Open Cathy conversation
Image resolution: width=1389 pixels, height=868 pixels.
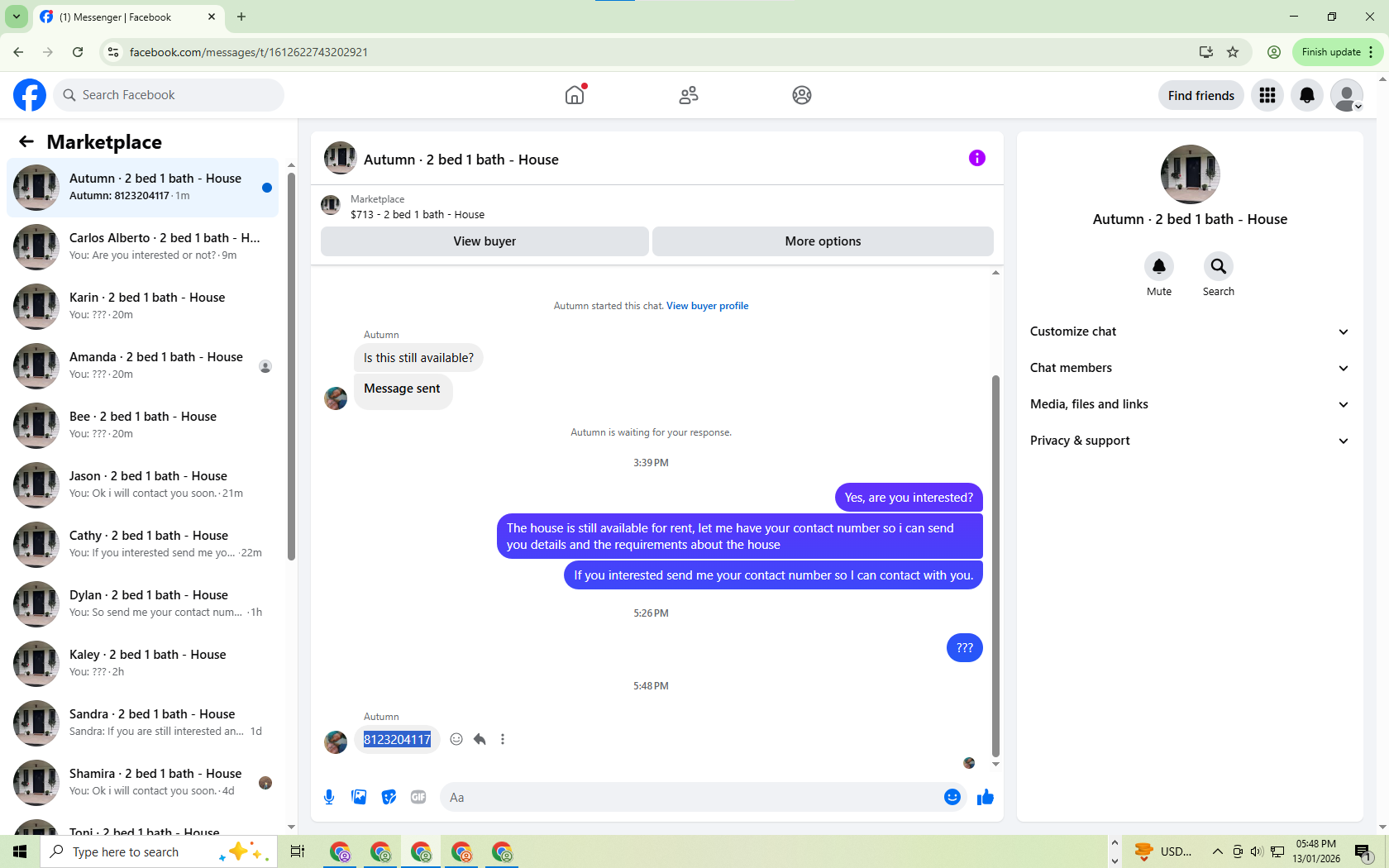[142, 544]
